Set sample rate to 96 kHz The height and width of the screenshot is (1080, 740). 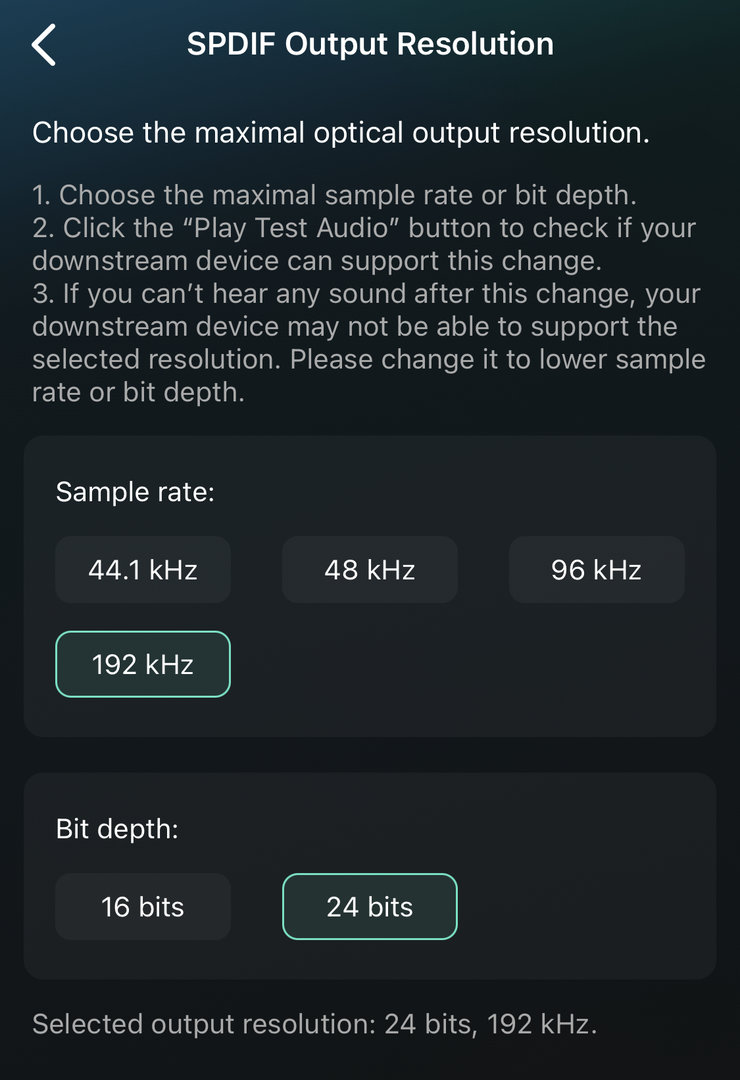[596, 570]
